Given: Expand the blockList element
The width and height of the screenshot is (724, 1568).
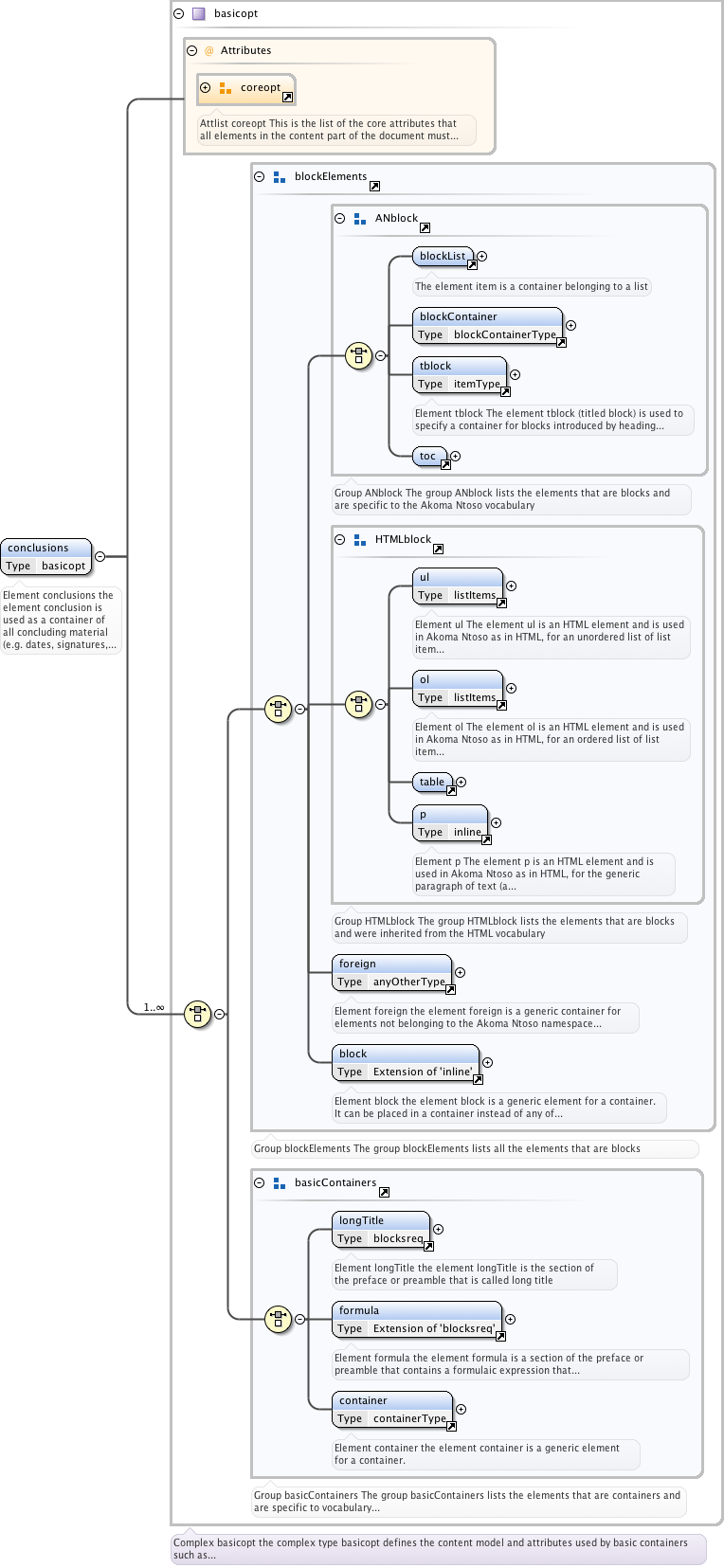Looking at the screenshot, I should click(481, 256).
